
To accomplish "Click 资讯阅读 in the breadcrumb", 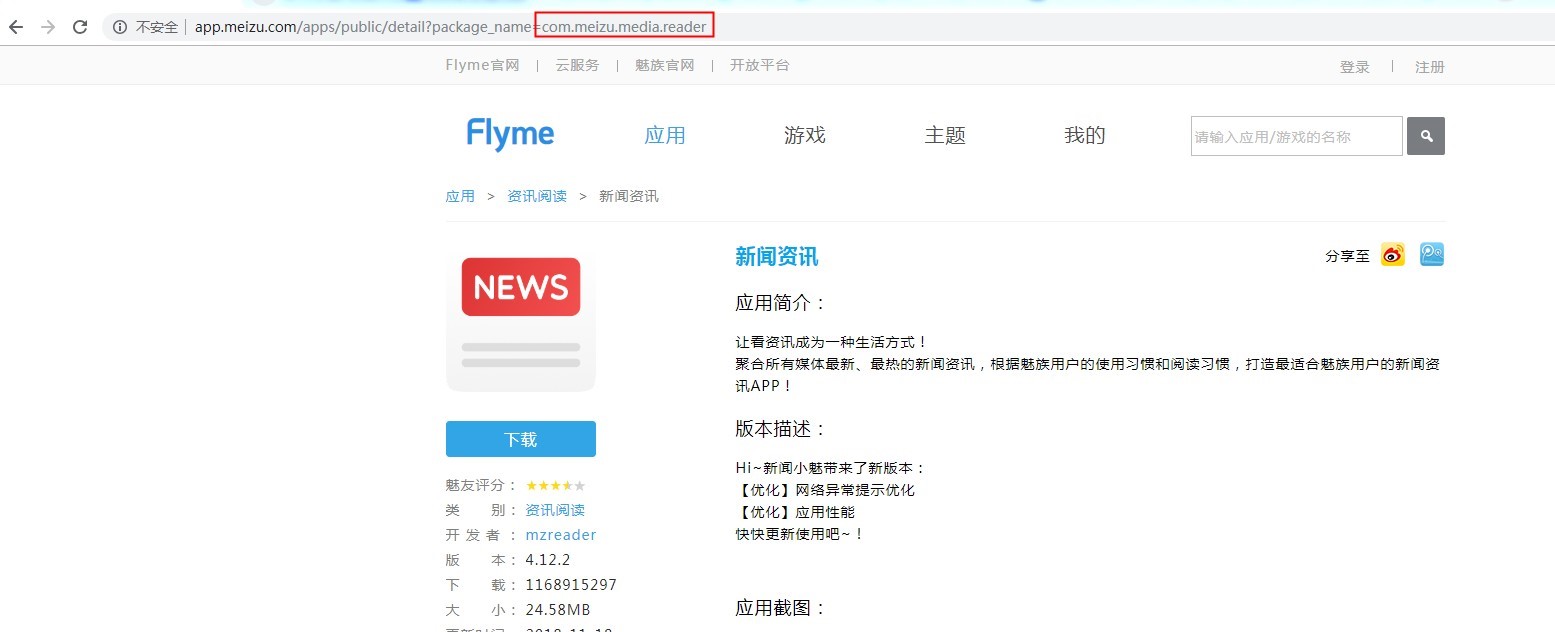I will [537, 196].
